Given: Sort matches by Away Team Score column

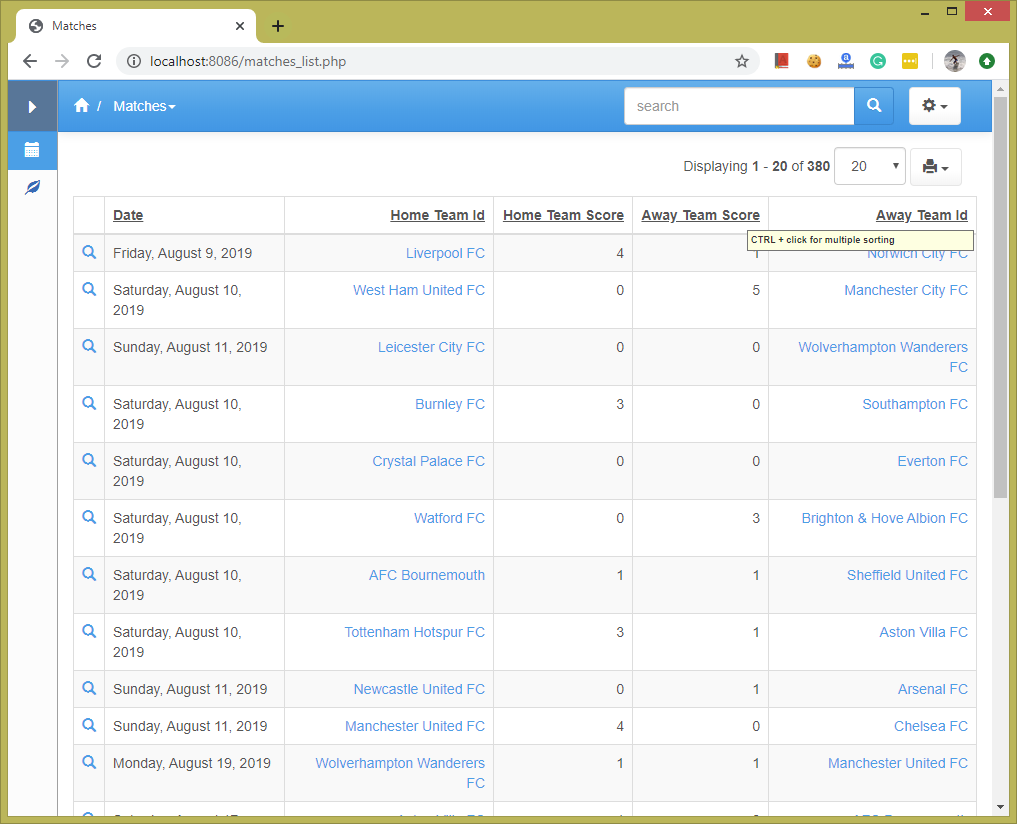Looking at the screenshot, I should [x=700, y=214].
